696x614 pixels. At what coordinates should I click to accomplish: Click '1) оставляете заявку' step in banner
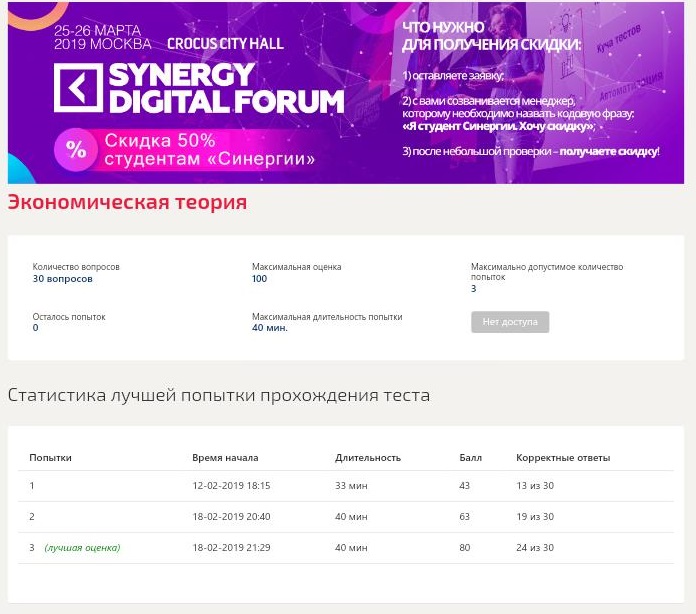(453, 76)
